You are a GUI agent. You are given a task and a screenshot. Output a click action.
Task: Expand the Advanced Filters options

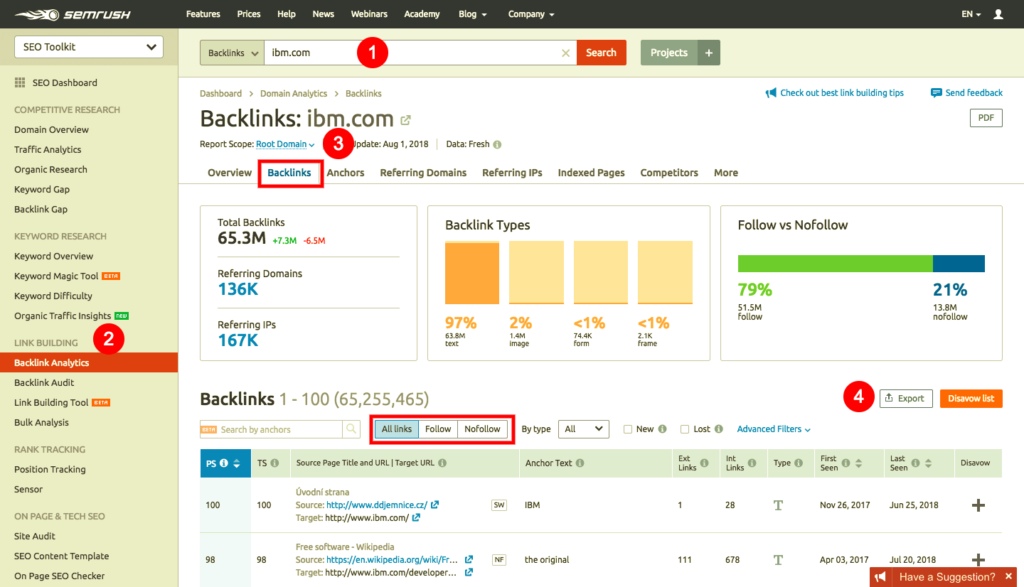pyautogui.click(x=773, y=429)
